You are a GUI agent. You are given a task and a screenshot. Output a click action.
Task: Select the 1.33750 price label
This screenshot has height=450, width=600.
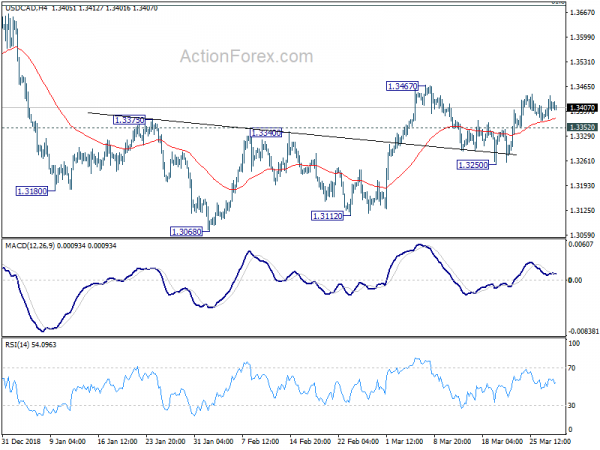130,120
